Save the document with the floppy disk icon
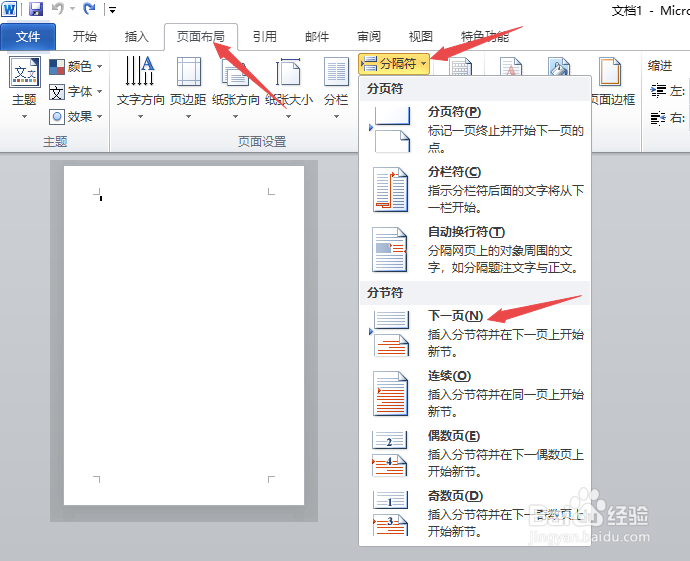 [36, 9]
